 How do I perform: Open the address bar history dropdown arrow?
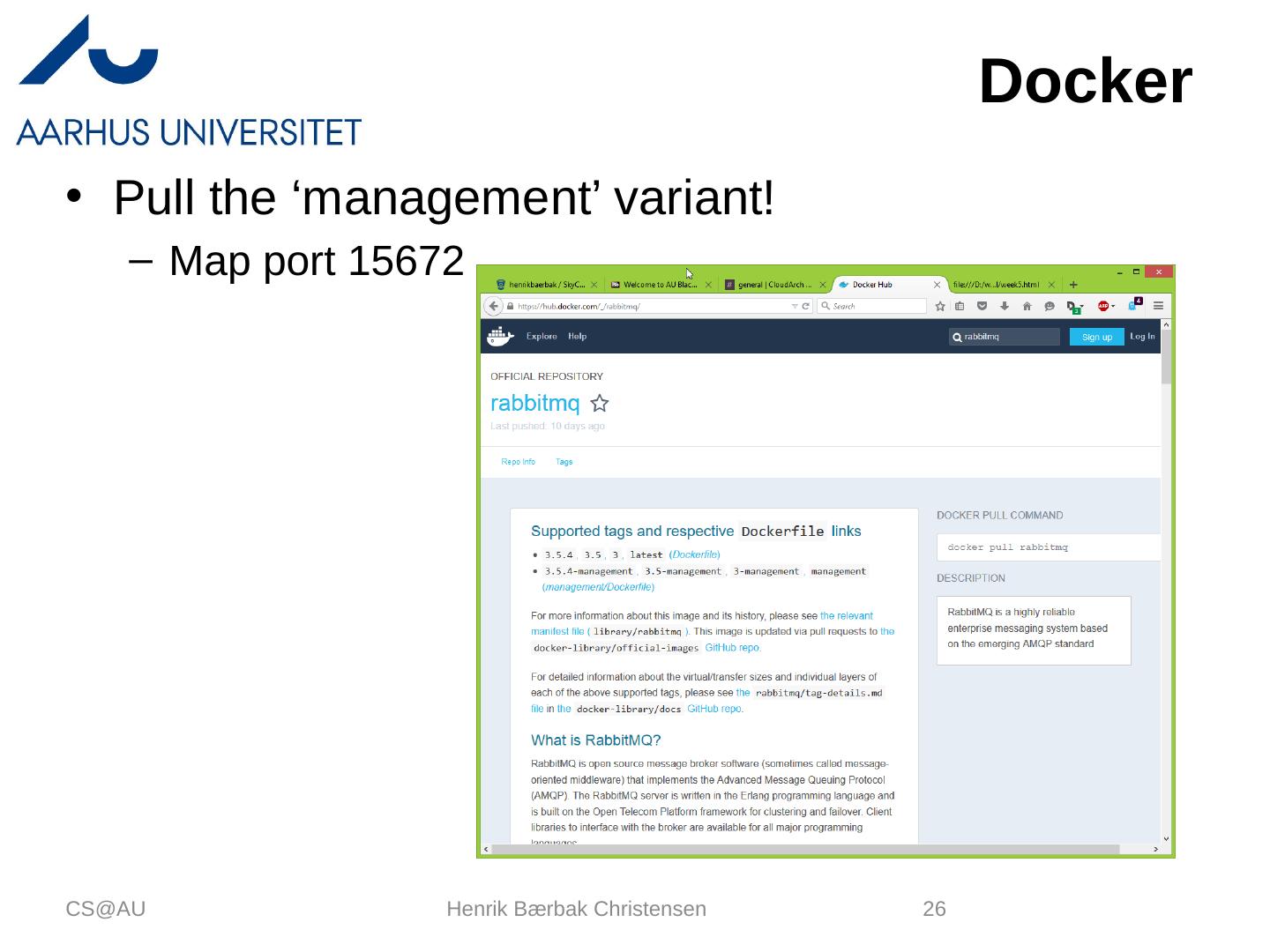coord(795,306)
